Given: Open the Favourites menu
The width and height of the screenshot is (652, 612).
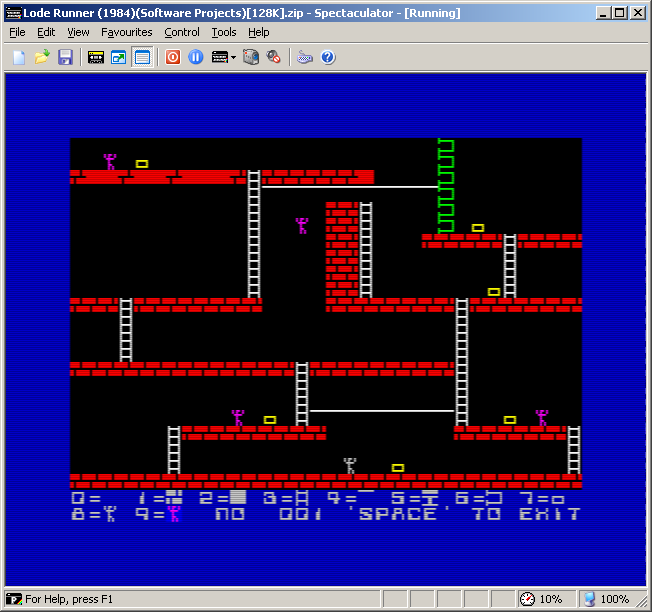Looking at the screenshot, I should [x=126, y=32].
